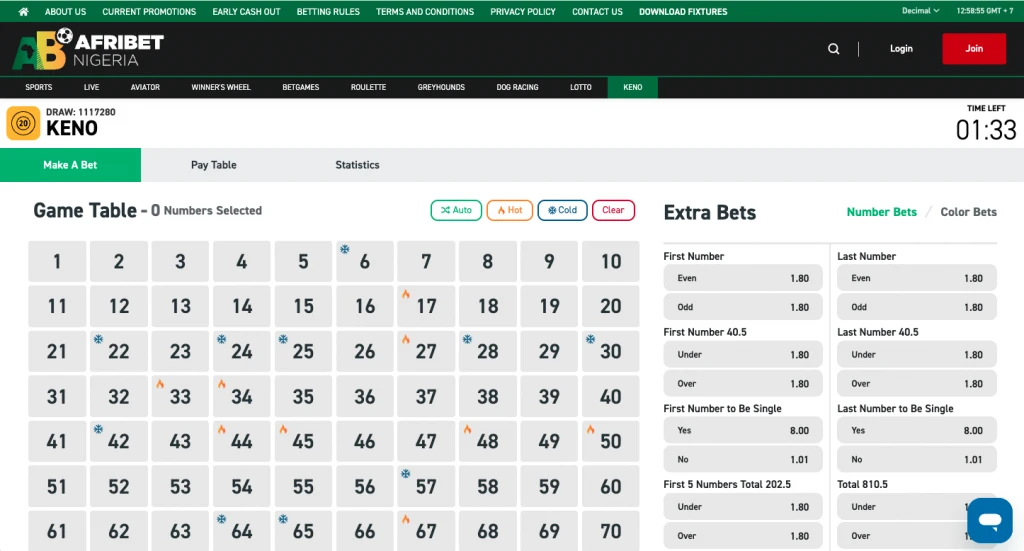Click the yellow Keno 20 ball icon
This screenshot has height=551, width=1024.
[x=23, y=124]
